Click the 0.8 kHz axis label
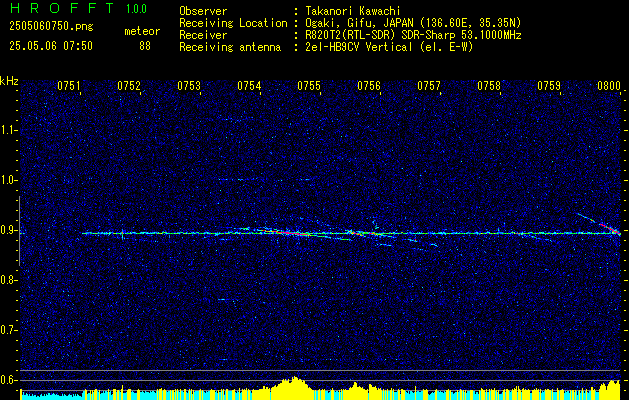 [8, 280]
